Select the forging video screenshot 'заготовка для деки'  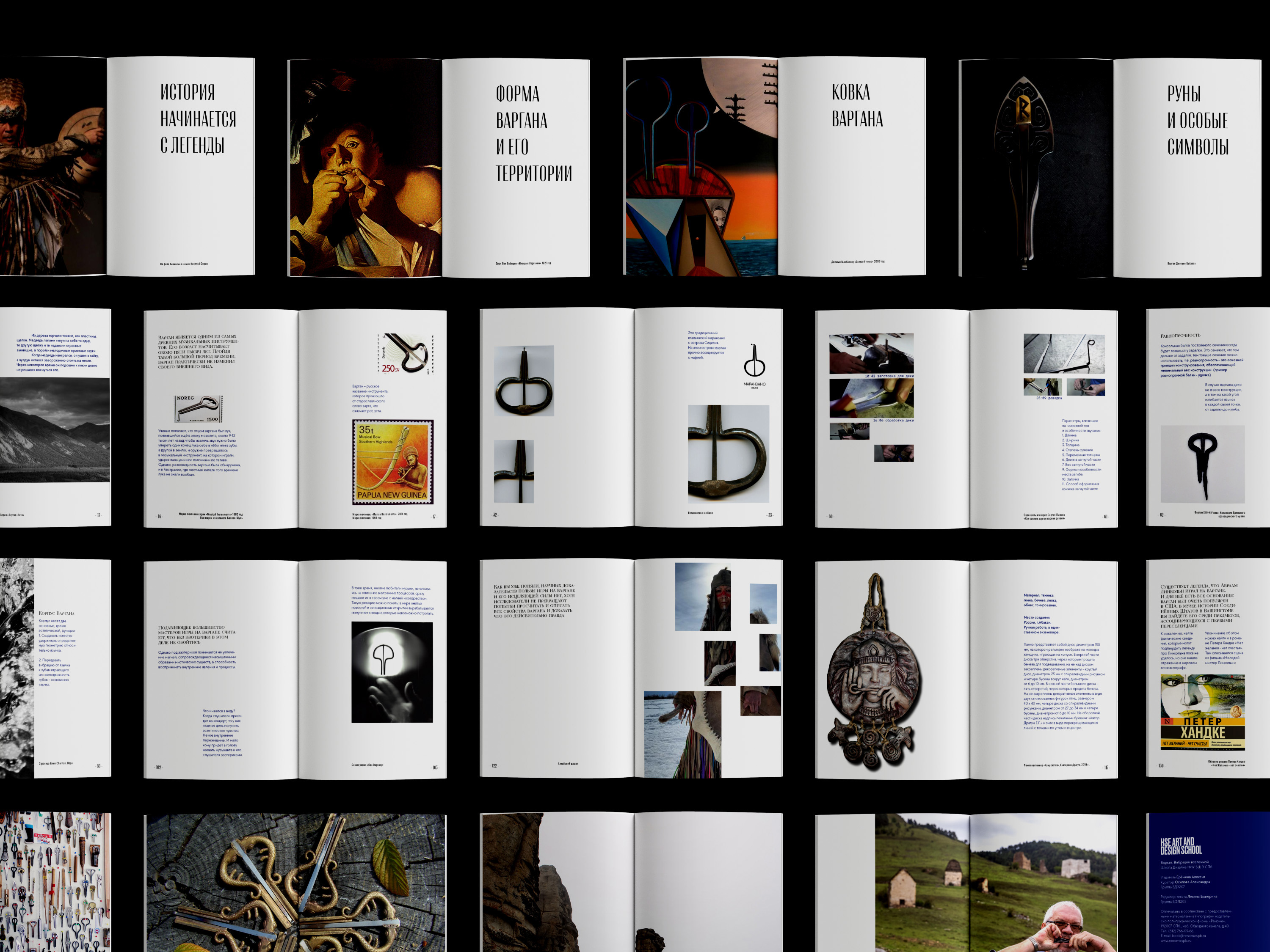pos(871,354)
